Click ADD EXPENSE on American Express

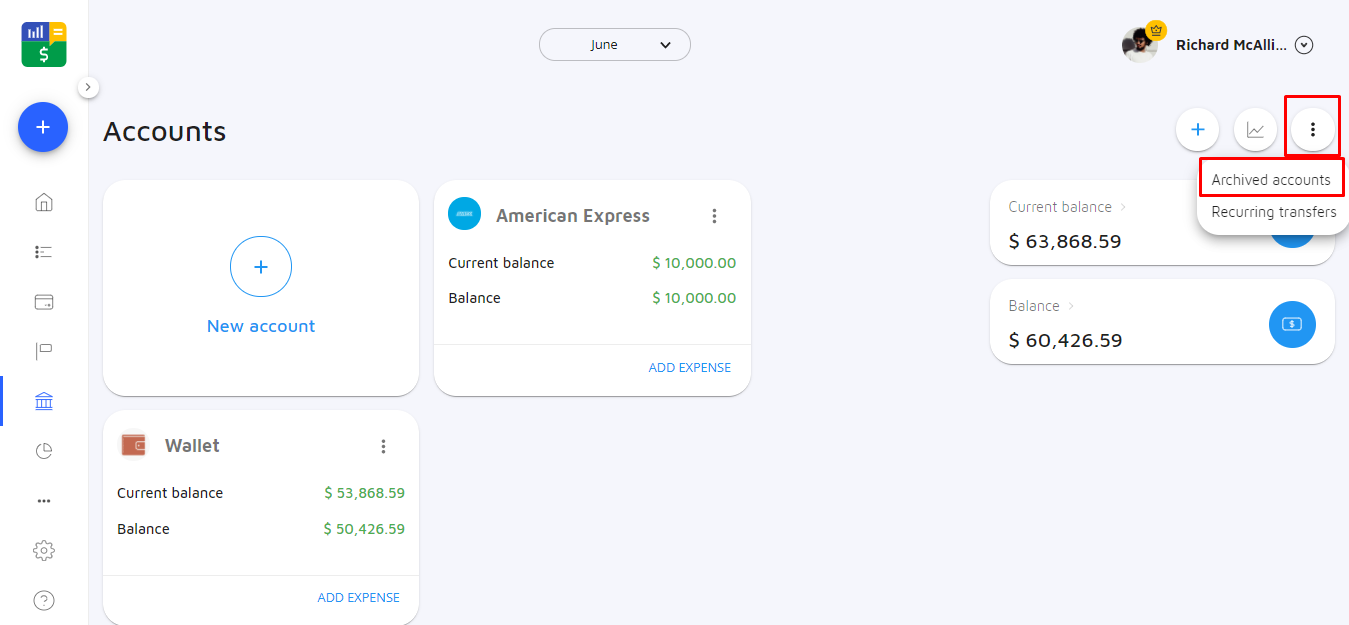(689, 368)
